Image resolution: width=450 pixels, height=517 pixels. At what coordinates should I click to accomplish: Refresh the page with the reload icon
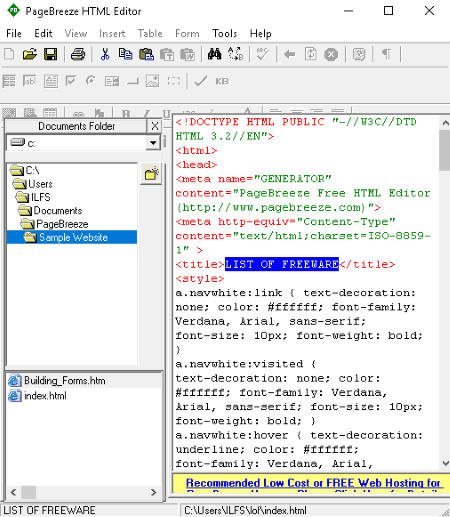(310, 54)
